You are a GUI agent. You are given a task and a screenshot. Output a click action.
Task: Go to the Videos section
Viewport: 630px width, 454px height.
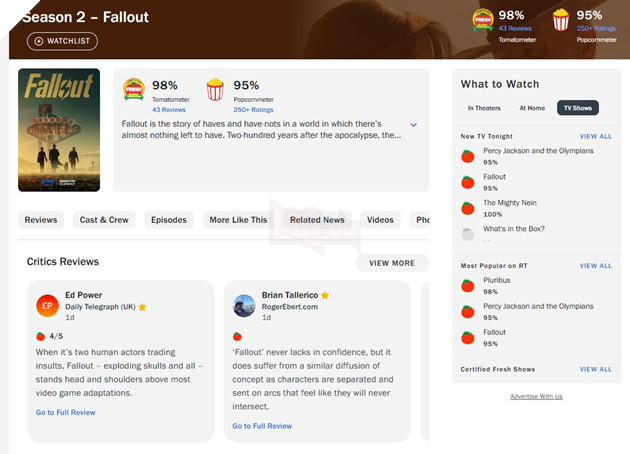pyautogui.click(x=380, y=220)
